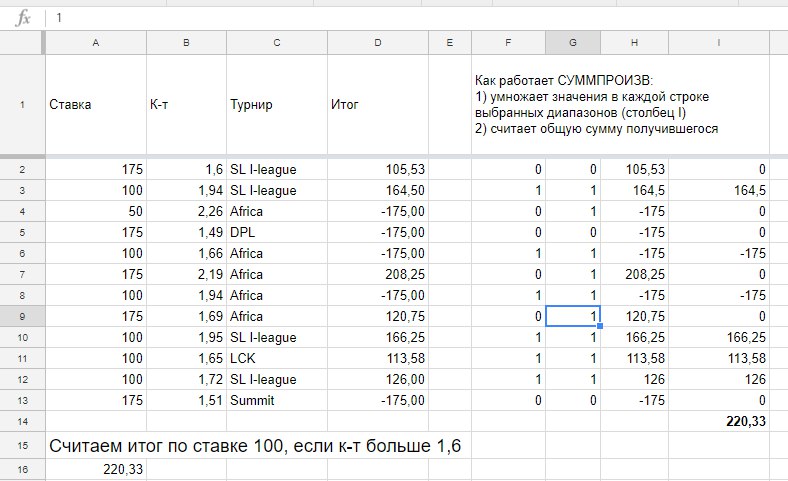Screen dimensions: 788x481
Task: Select column D header
Action: tap(378, 43)
